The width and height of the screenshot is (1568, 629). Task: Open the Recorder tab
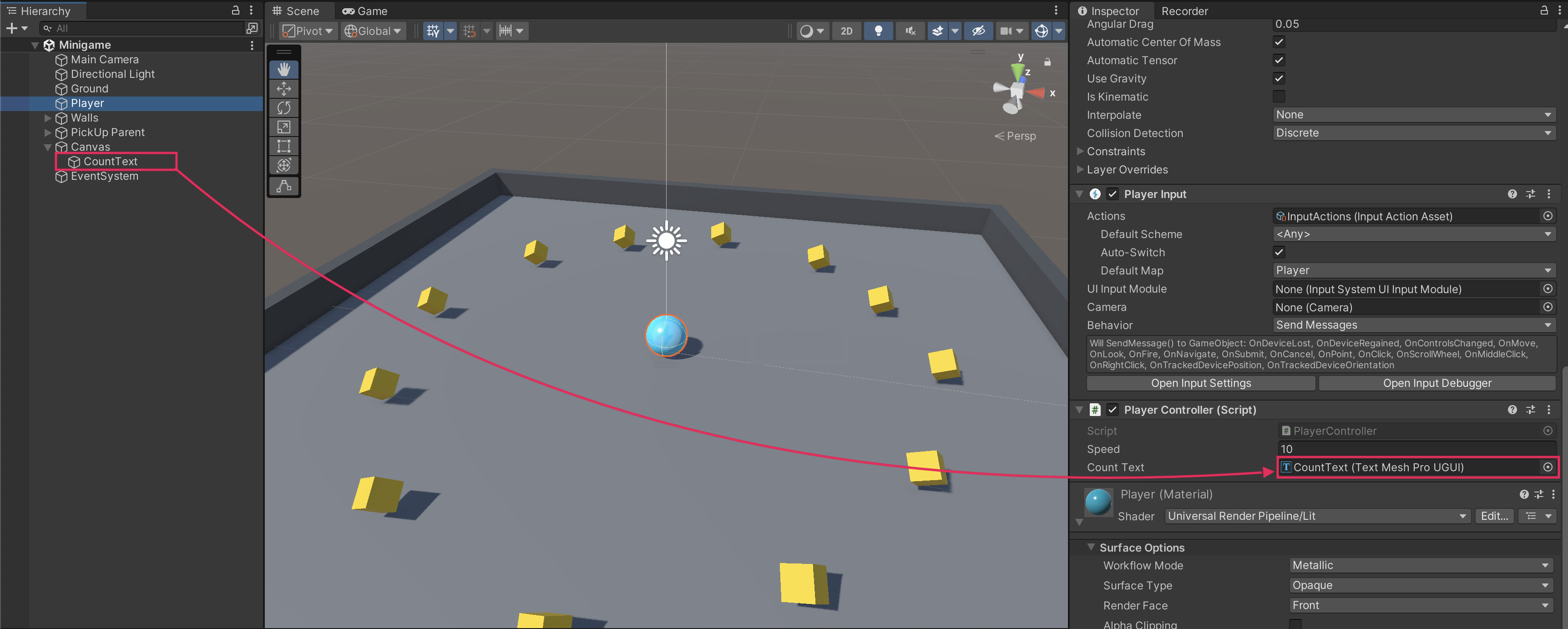(1184, 11)
